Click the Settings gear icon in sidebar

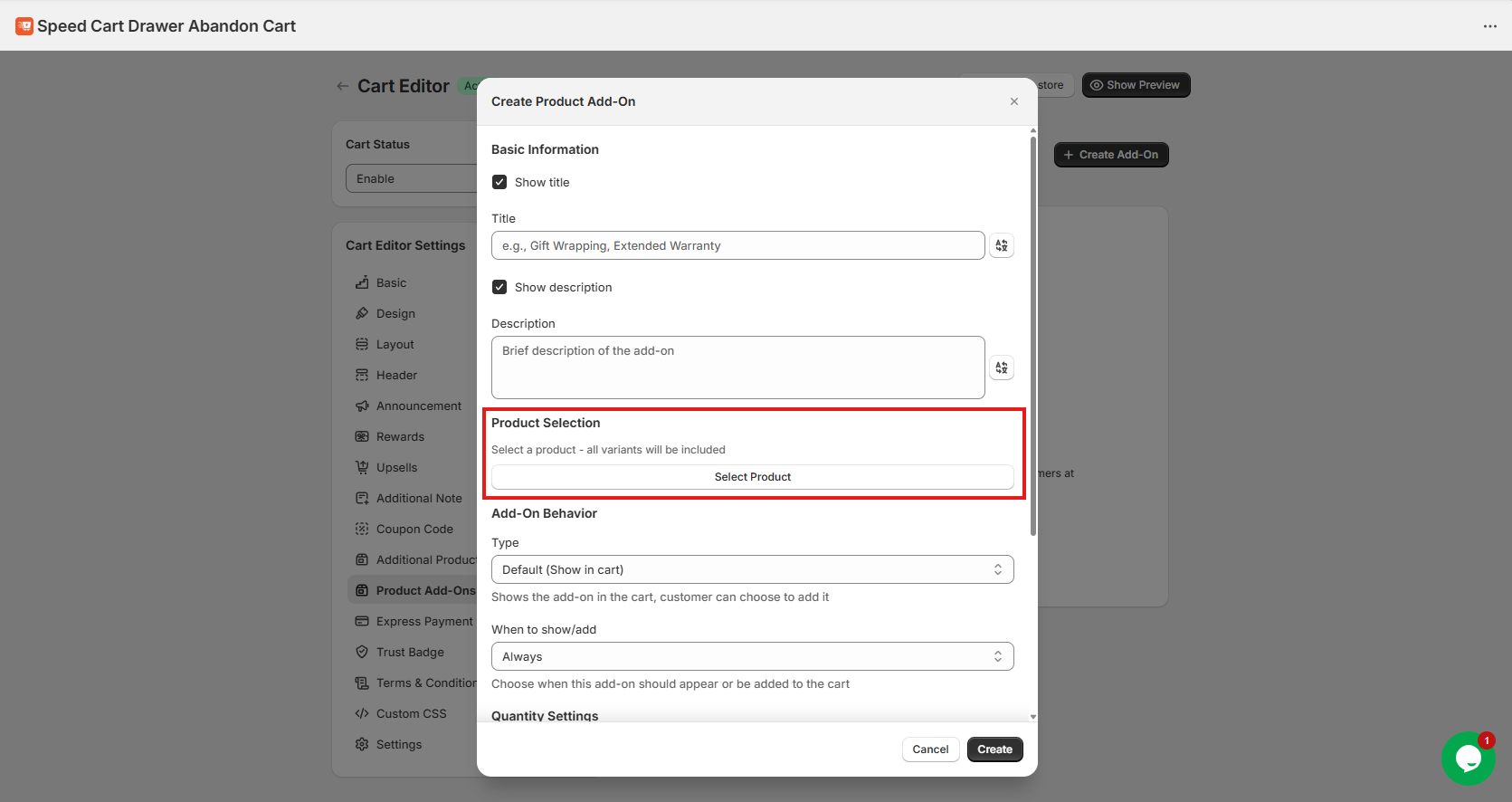[362, 745]
